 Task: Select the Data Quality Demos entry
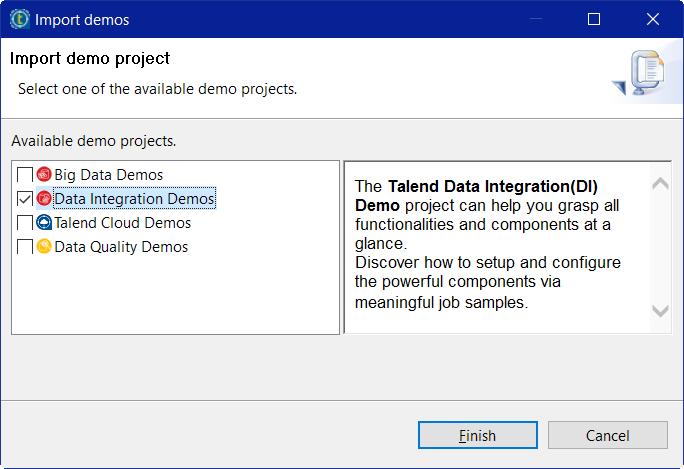[x=120, y=247]
